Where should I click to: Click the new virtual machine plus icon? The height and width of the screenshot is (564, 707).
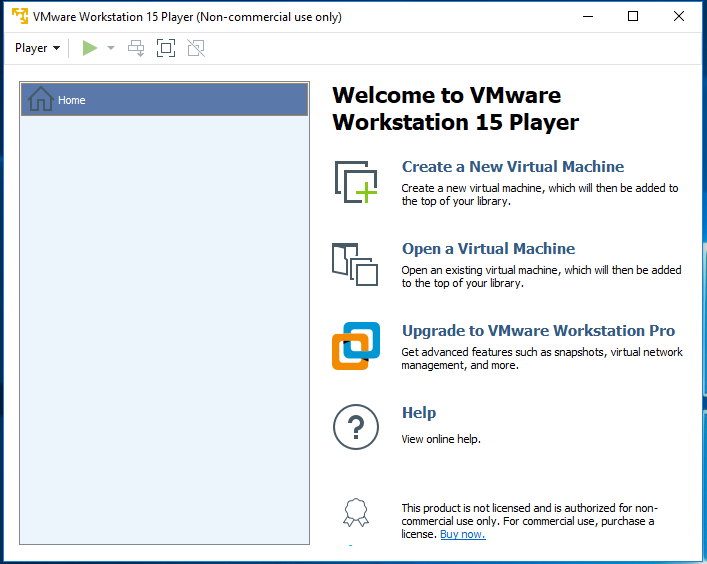click(356, 182)
